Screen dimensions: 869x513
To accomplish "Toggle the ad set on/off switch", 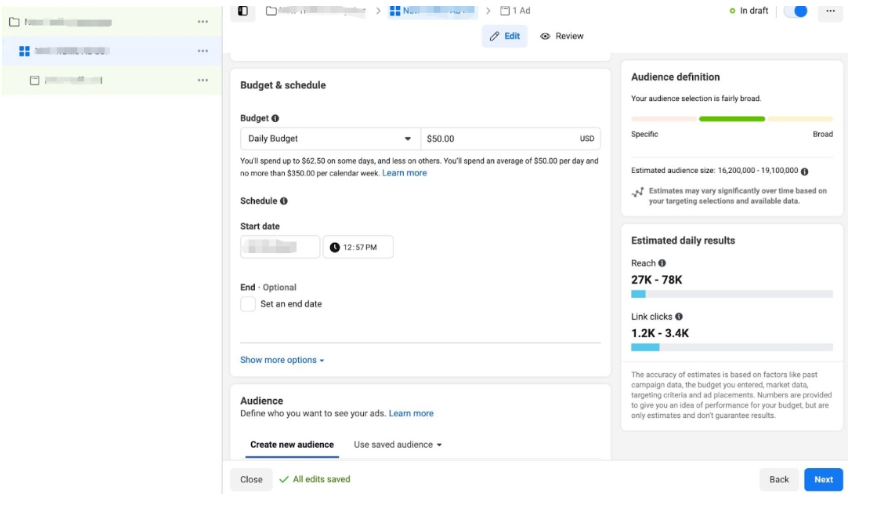I will (x=795, y=11).
